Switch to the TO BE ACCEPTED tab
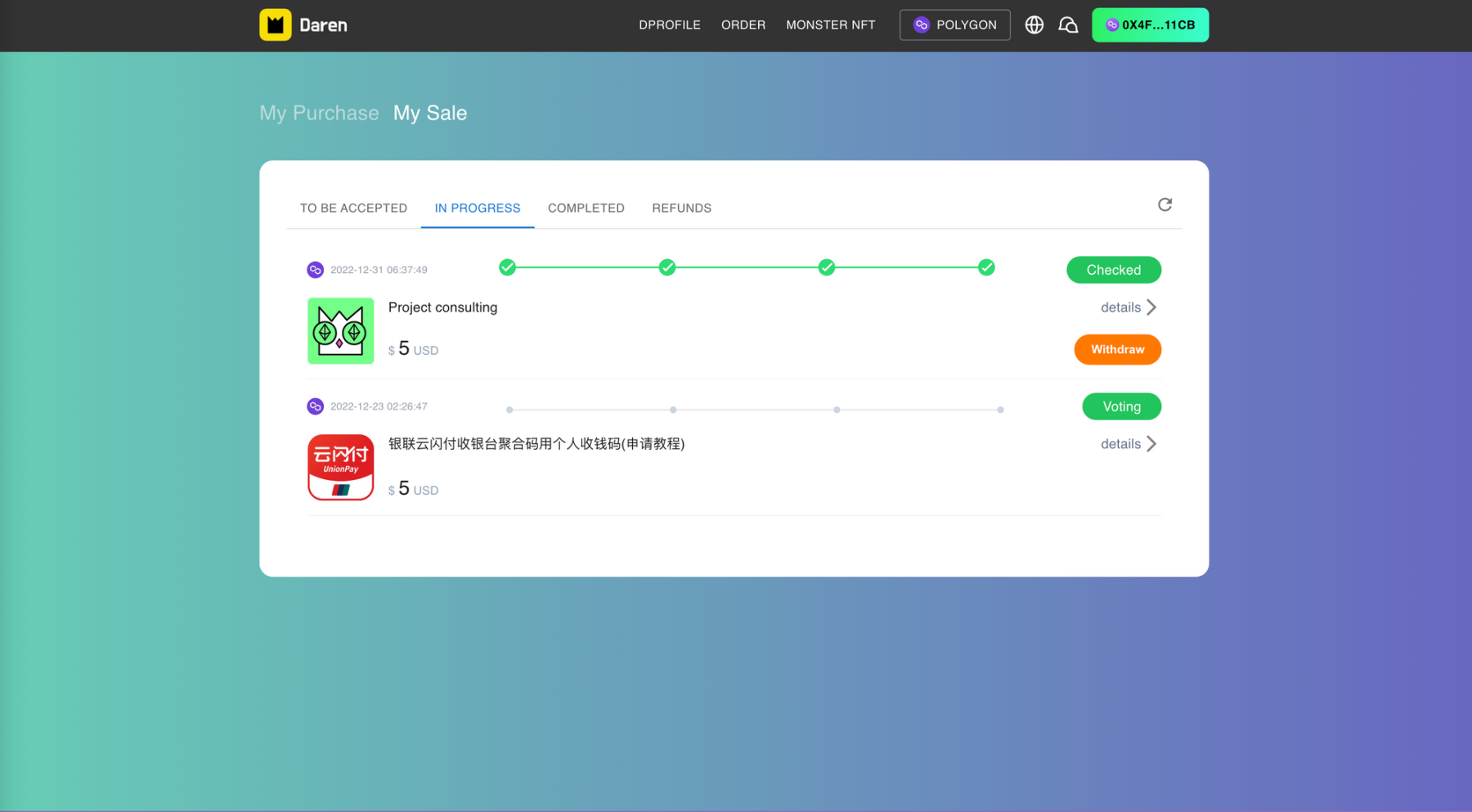1472x812 pixels. 353,209
